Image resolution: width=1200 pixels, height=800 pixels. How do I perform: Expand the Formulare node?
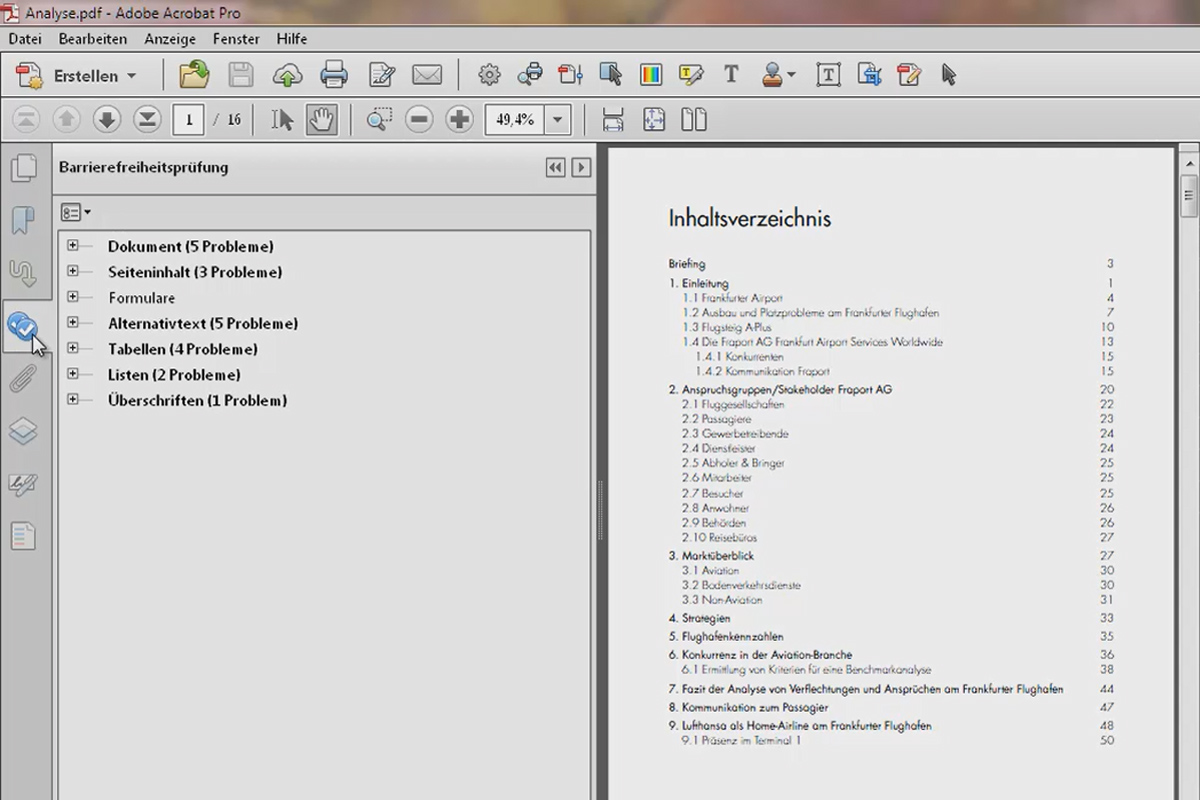tap(73, 297)
